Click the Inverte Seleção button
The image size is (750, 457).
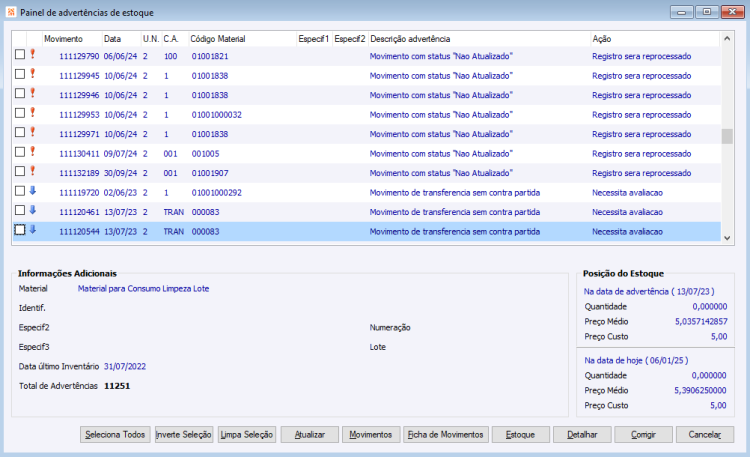click(184, 435)
